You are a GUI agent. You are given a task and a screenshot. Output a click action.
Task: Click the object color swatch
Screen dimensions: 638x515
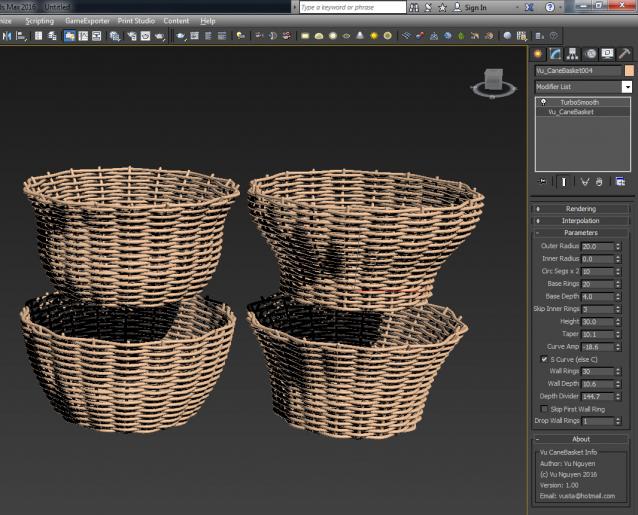click(629, 71)
